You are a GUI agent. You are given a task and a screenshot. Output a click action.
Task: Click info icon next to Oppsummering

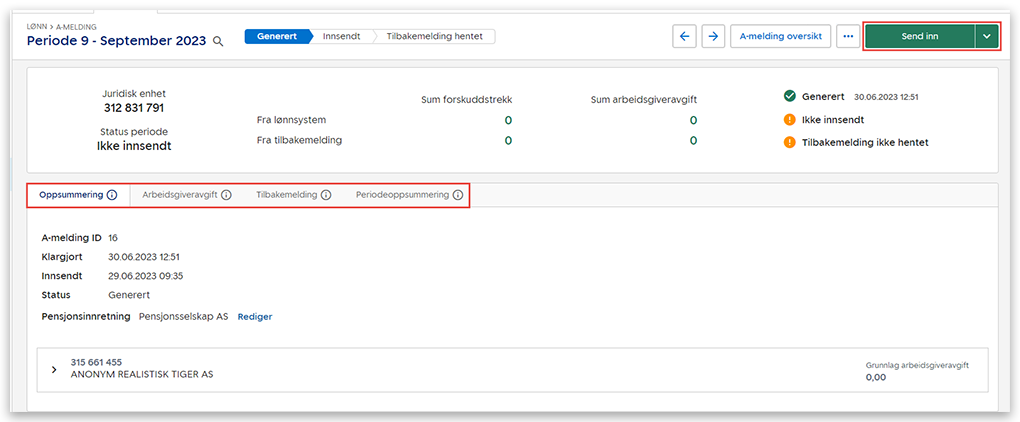click(x=112, y=195)
